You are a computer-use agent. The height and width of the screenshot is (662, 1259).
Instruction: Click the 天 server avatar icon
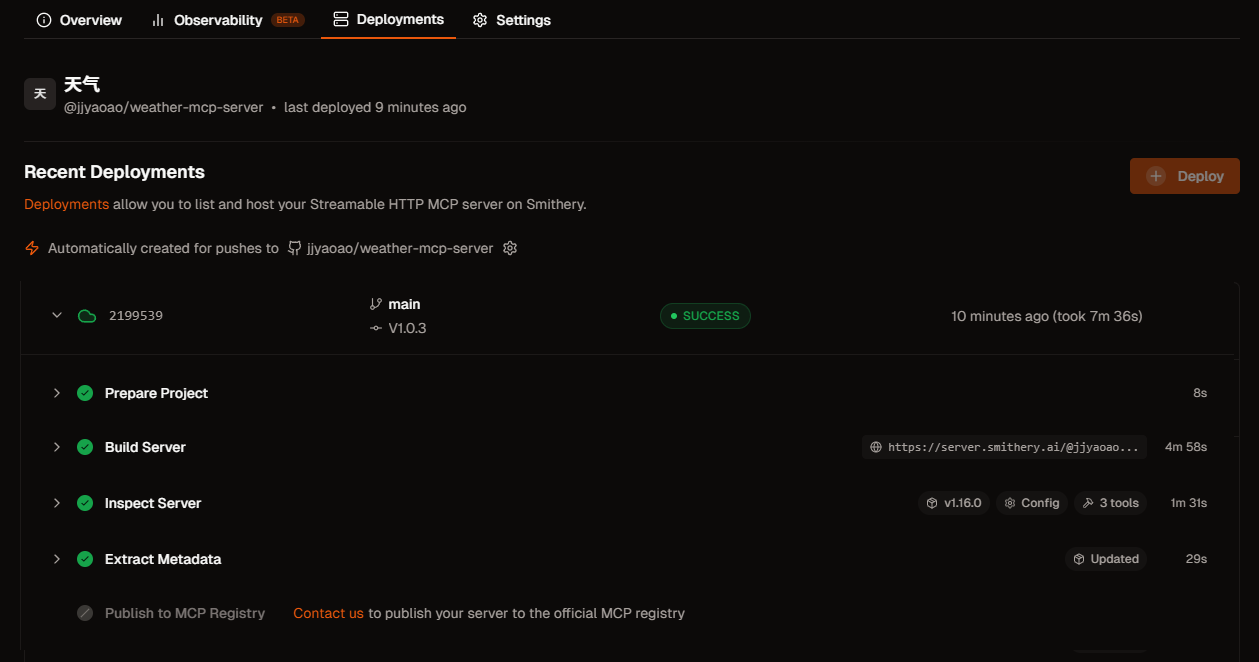40,94
